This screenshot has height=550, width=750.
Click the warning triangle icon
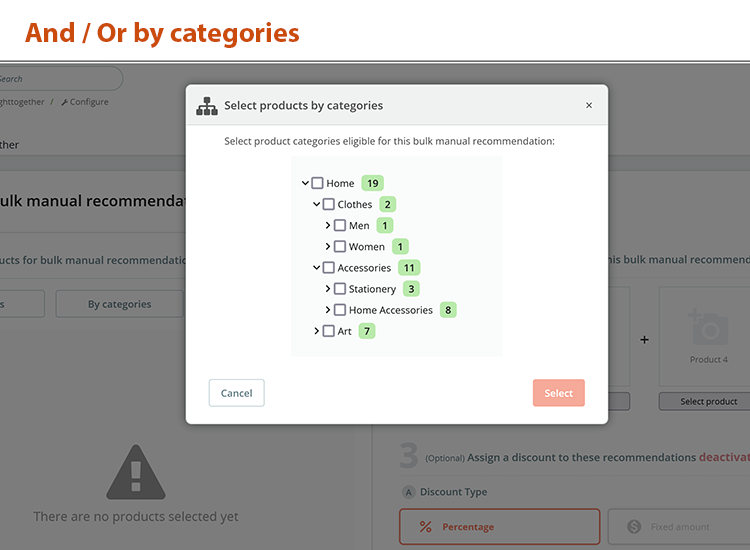tap(136, 472)
